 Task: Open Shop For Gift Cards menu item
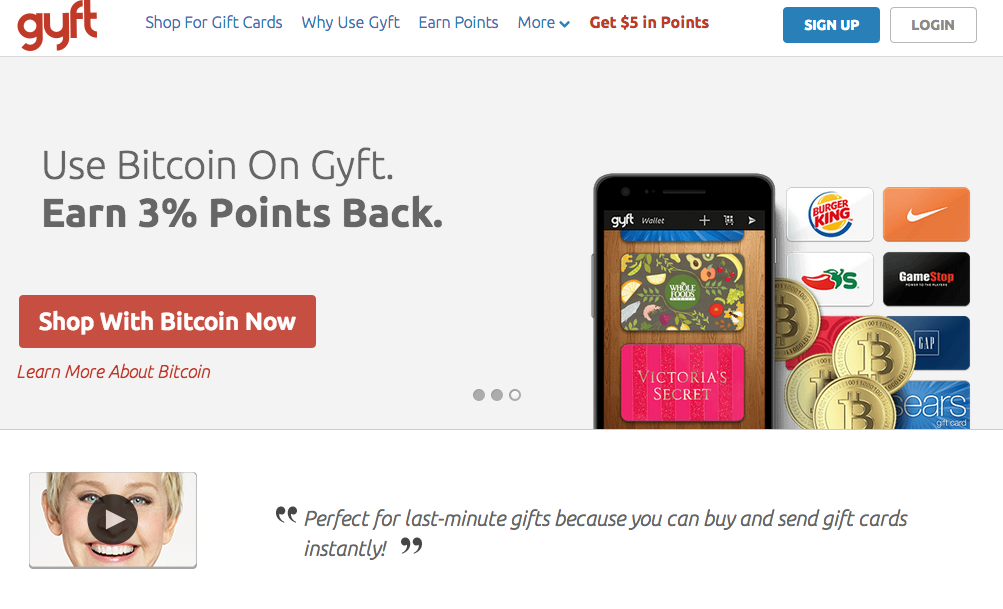pyautogui.click(x=213, y=22)
